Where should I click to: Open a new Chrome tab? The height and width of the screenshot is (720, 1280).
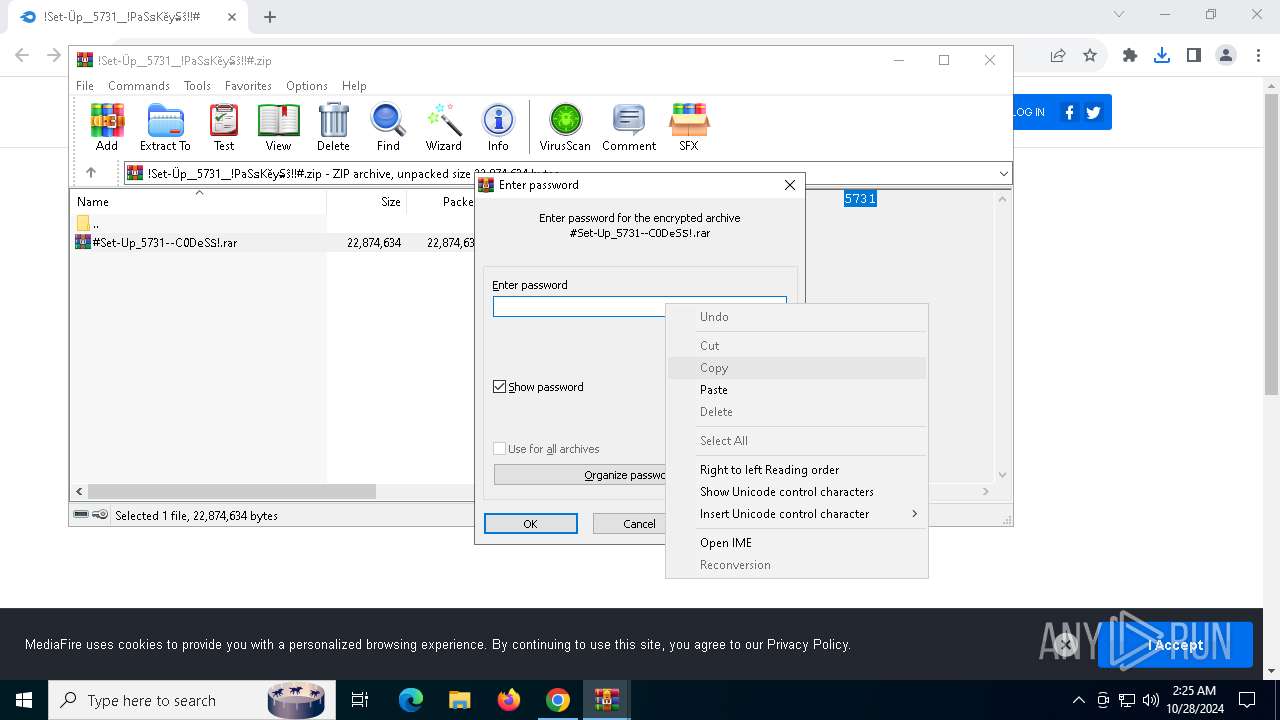270,16
